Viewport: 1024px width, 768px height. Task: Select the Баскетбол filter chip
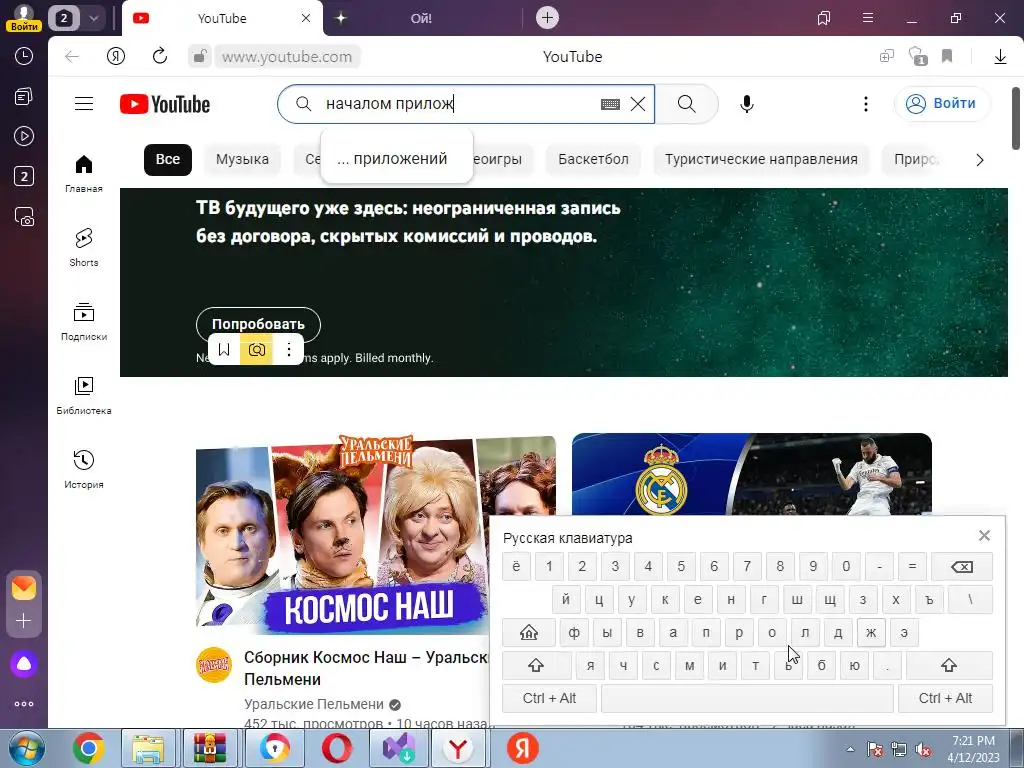pyautogui.click(x=593, y=159)
